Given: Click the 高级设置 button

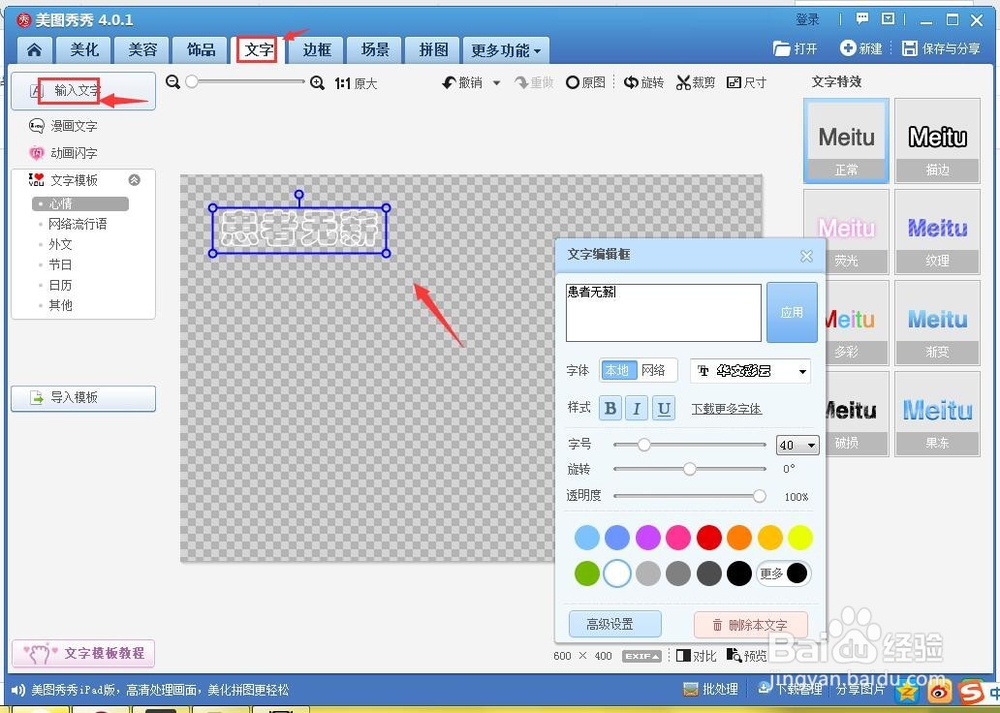Looking at the screenshot, I should pyautogui.click(x=615, y=624).
